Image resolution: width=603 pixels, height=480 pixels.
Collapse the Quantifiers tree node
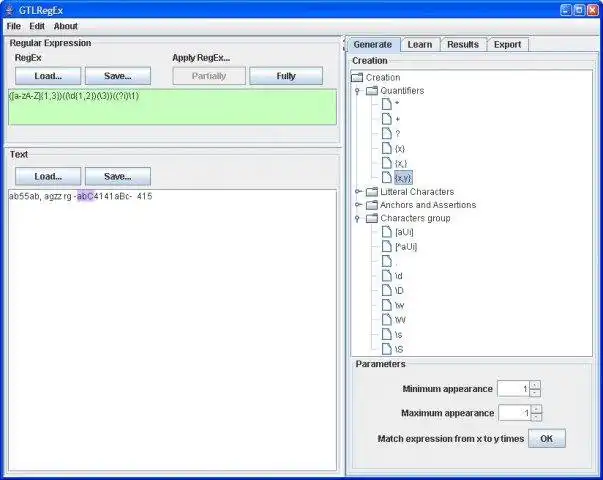tap(357, 91)
